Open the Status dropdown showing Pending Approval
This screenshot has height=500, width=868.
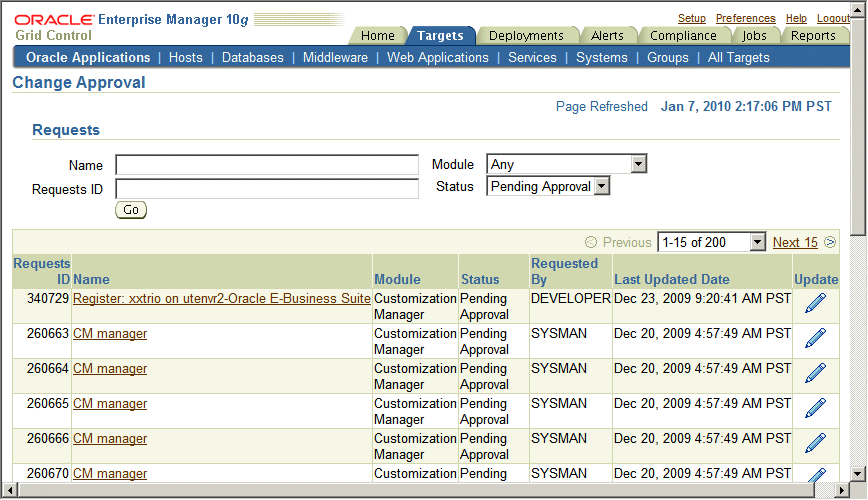tap(547, 186)
